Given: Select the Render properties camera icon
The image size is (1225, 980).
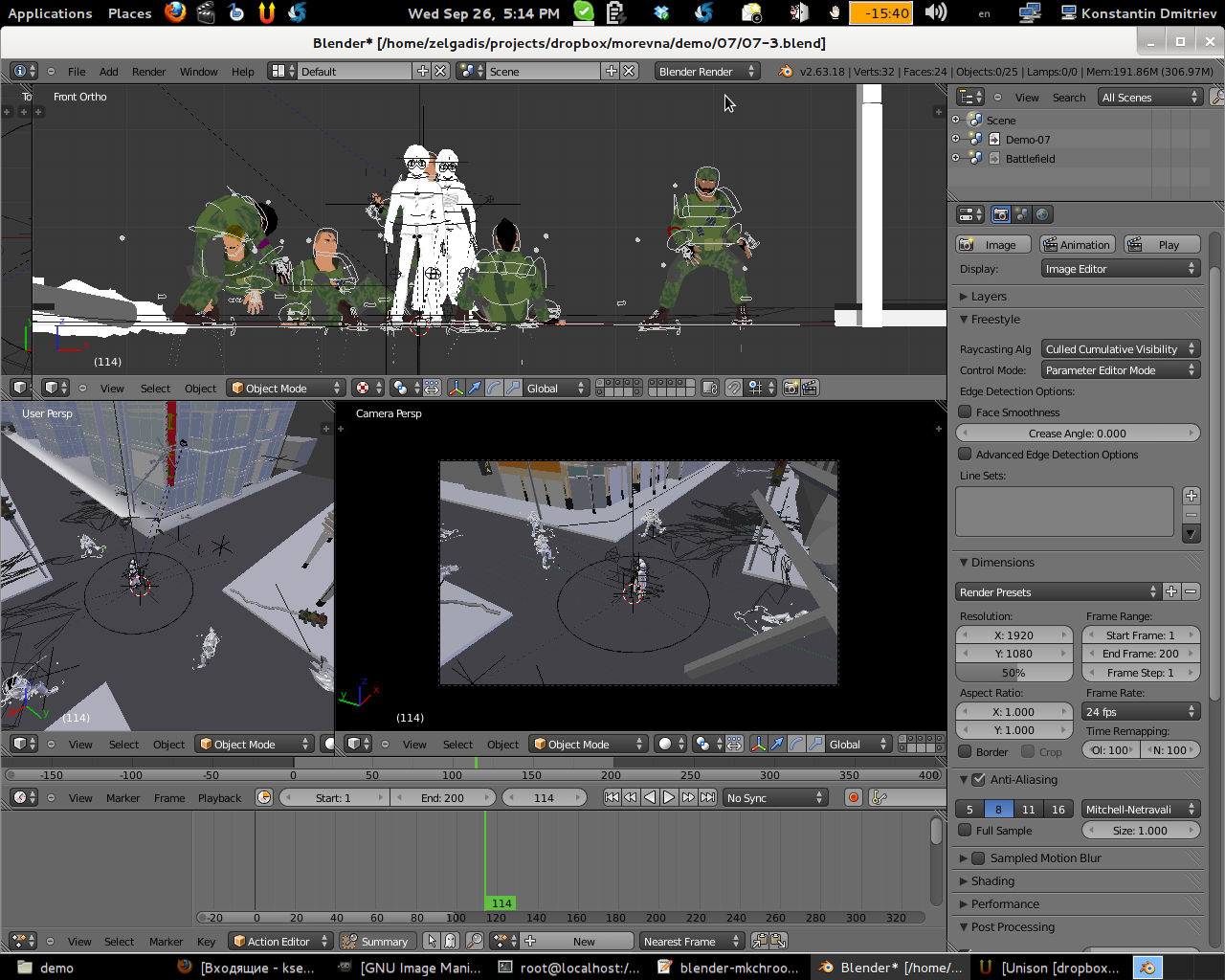Looking at the screenshot, I should pyautogui.click(x=999, y=214).
